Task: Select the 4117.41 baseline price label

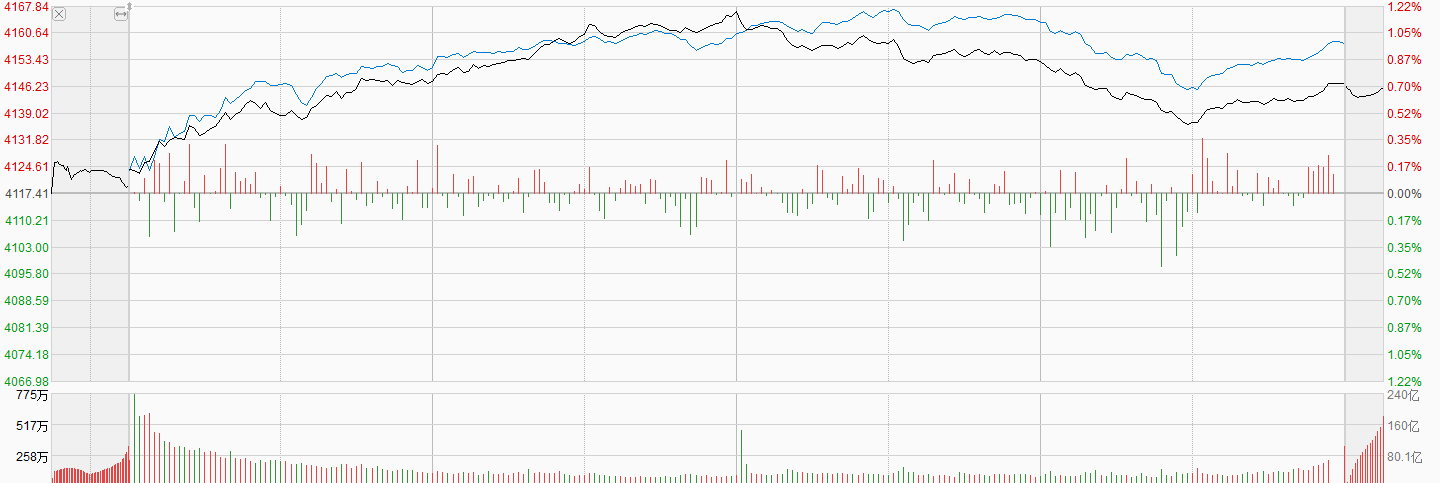Action: 25,194
